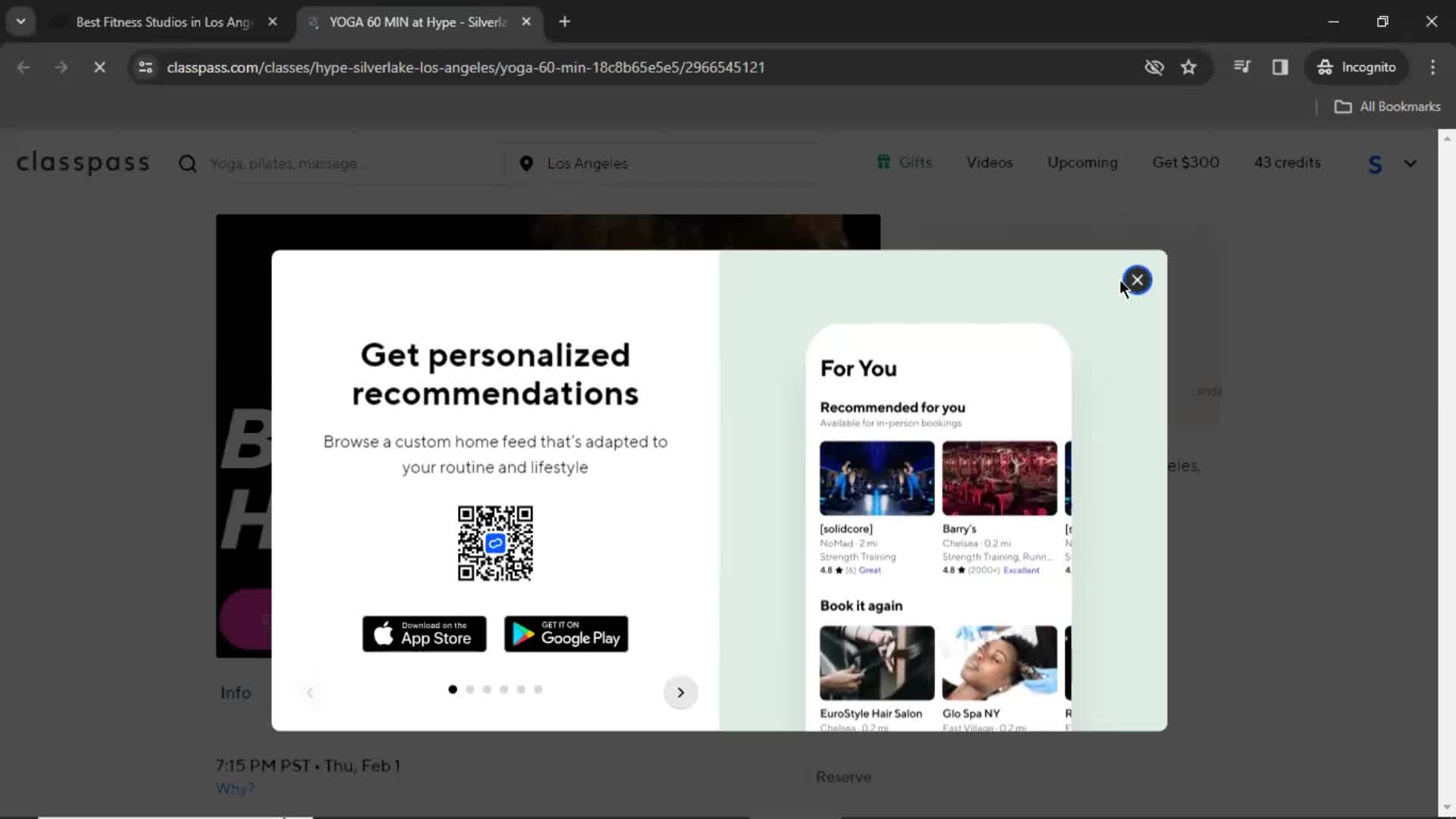Go forward to next page

[x=61, y=67]
